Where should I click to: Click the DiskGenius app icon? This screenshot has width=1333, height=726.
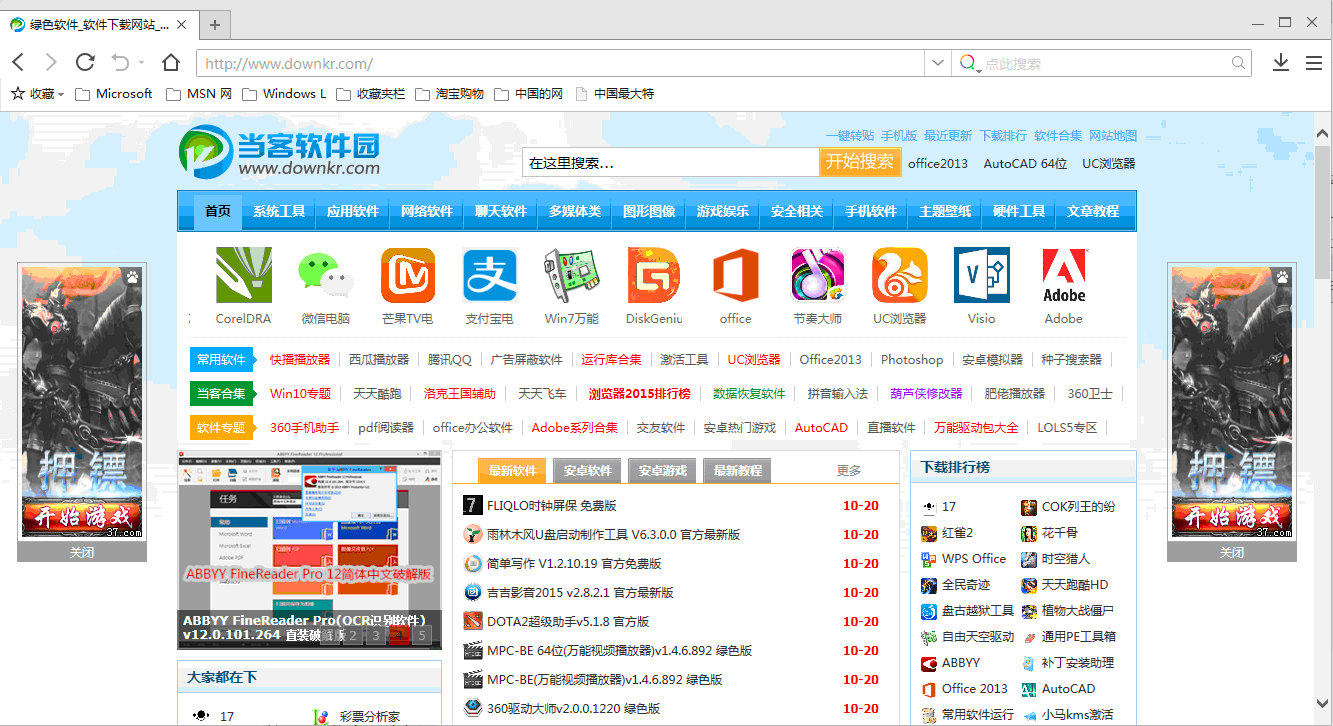pyautogui.click(x=654, y=276)
